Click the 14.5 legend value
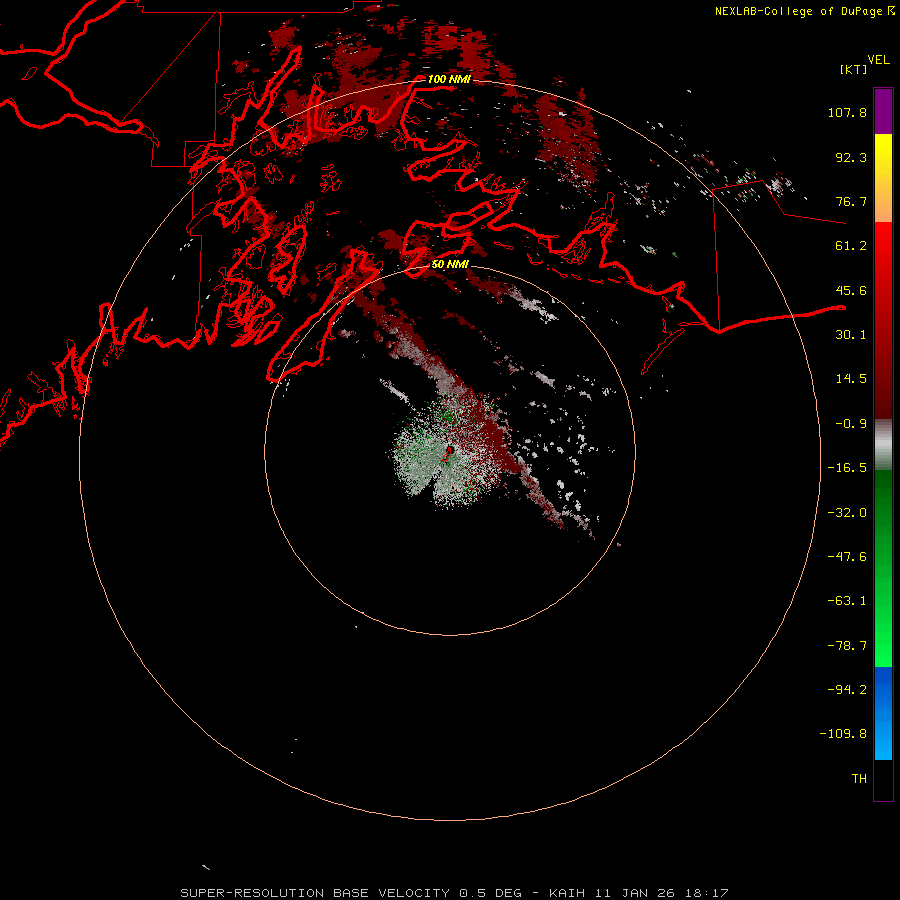The width and height of the screenshot is (900, 900). pyautogui.click(x=851, y=379)
